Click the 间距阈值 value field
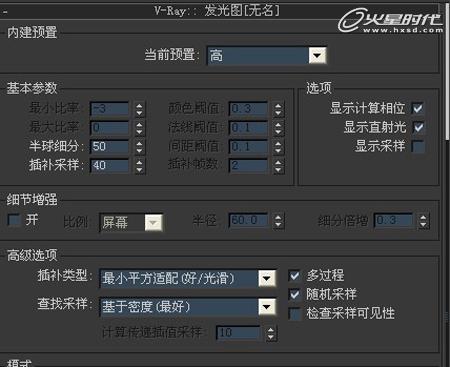 [x=248, y=147]
